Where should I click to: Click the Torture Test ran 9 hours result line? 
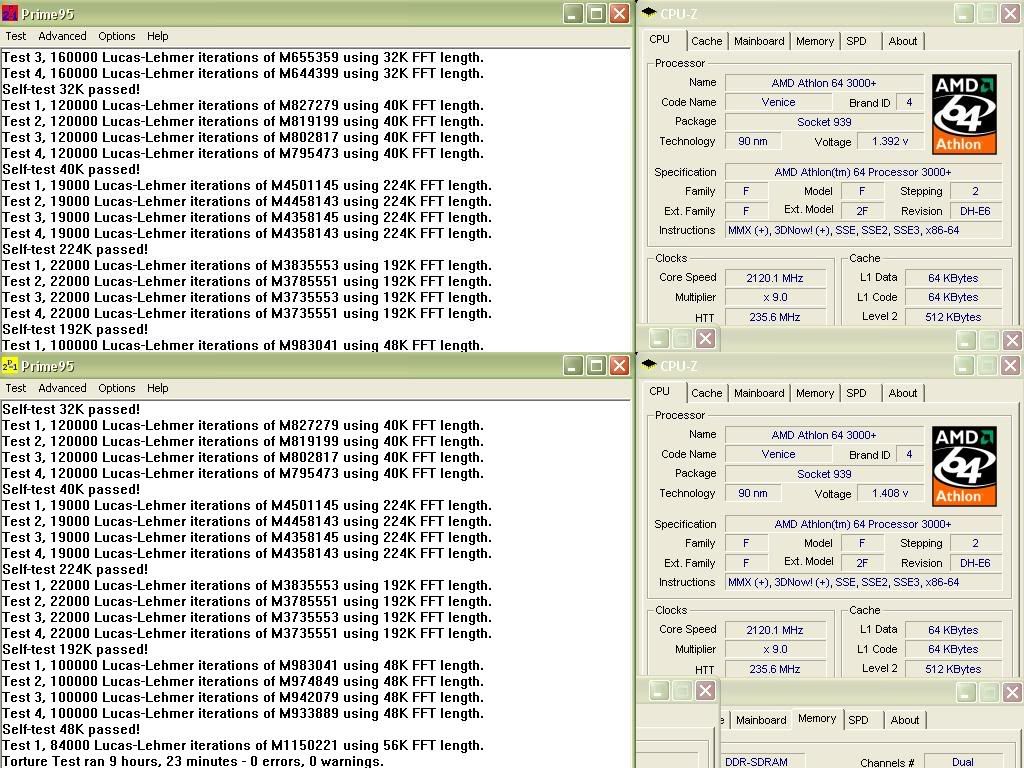[193, 761]
